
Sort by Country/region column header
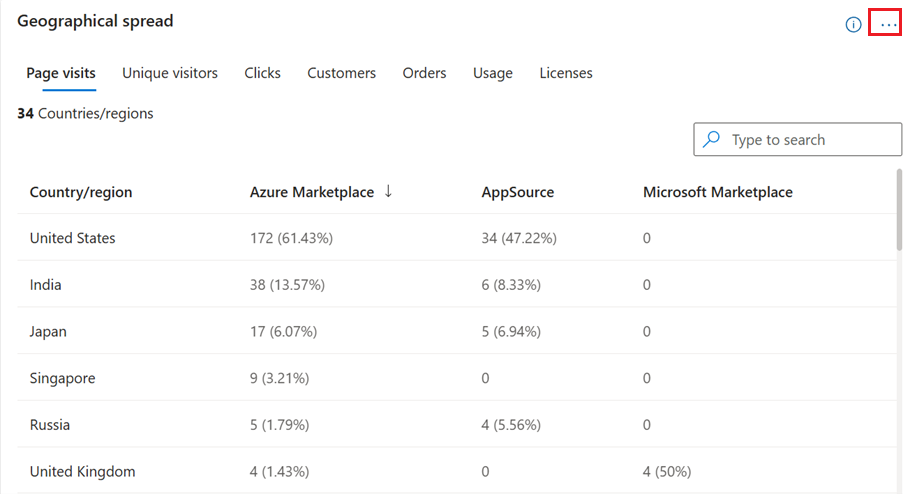coord(81,192)
